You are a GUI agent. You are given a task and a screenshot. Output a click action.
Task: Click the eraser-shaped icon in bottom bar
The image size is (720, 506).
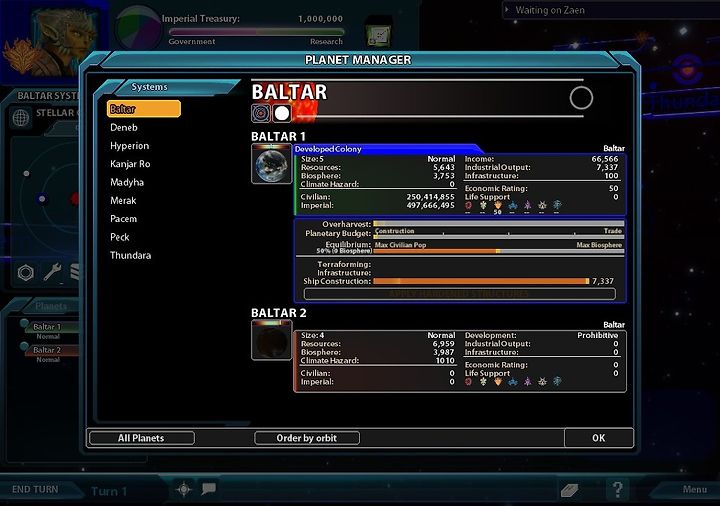tap(569, 490)
